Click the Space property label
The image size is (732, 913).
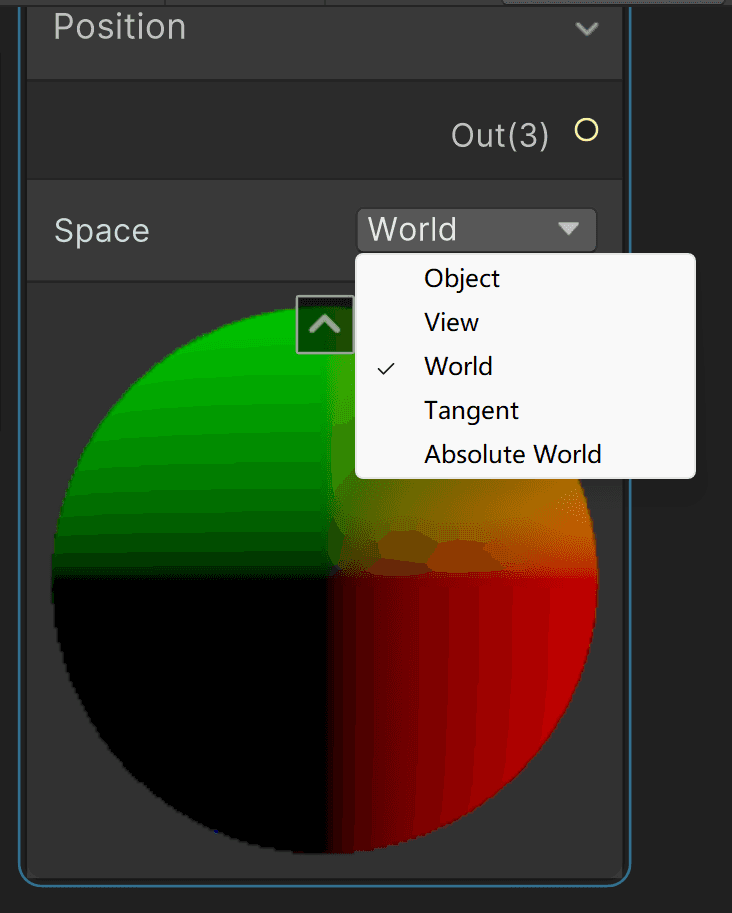click(102, 231)
